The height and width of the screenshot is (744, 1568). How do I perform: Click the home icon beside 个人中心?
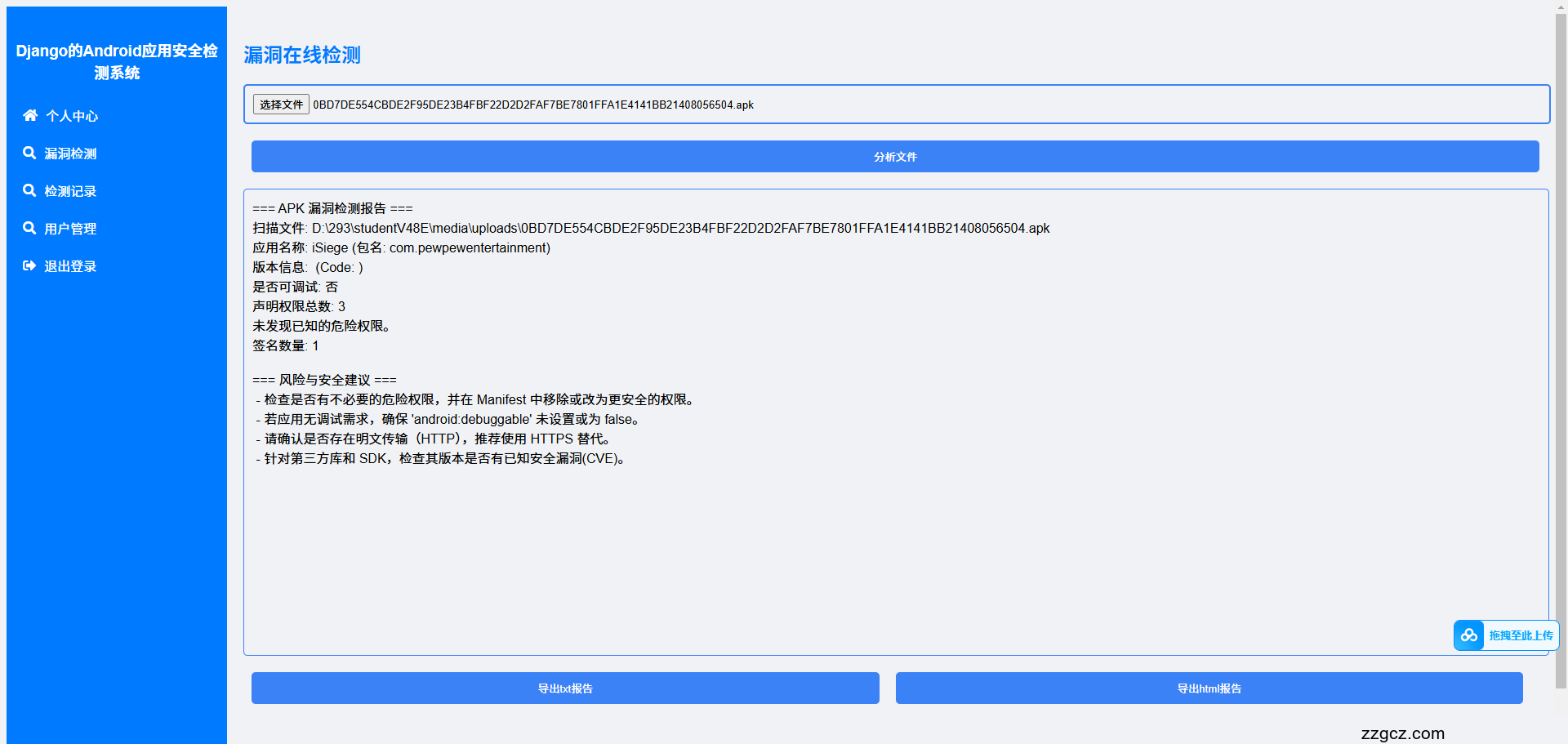click(x=30, y=115)
